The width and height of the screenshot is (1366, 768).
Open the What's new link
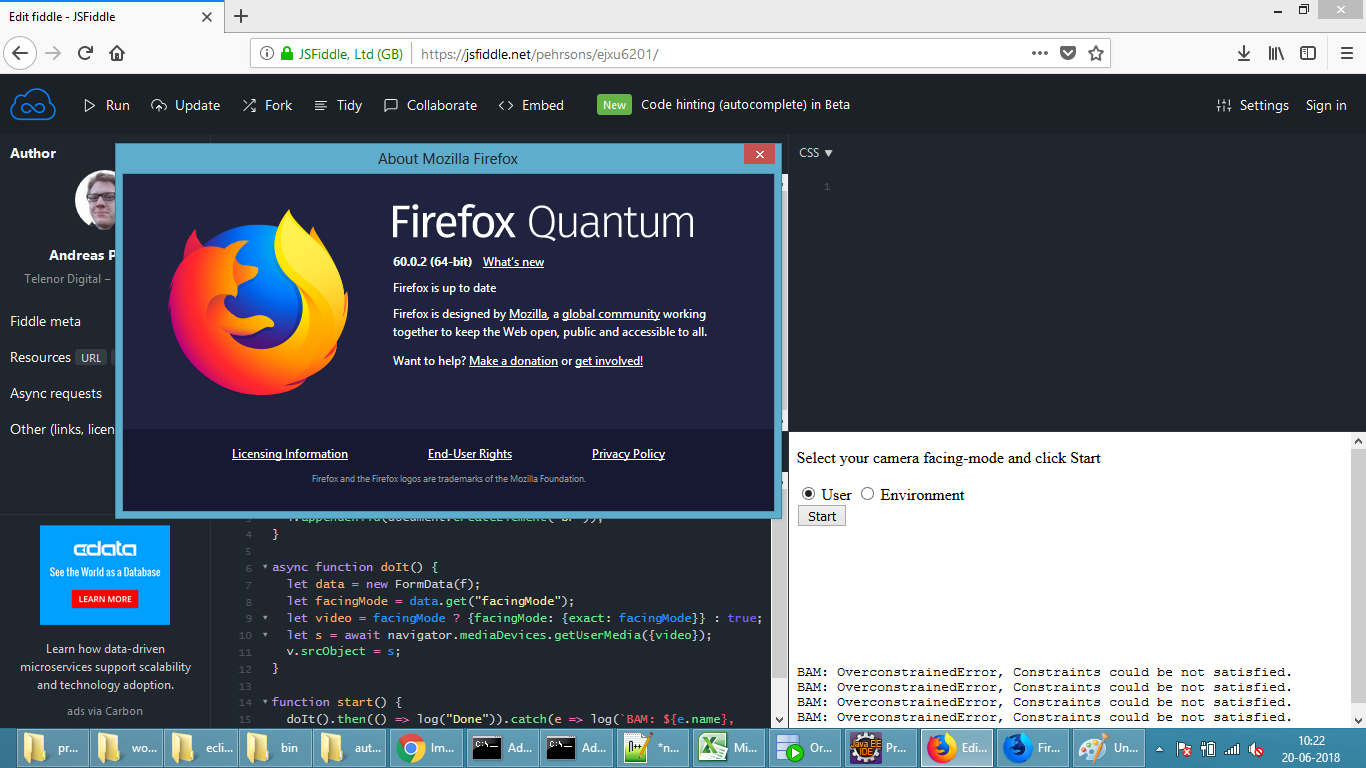click(x=514, y=262)
